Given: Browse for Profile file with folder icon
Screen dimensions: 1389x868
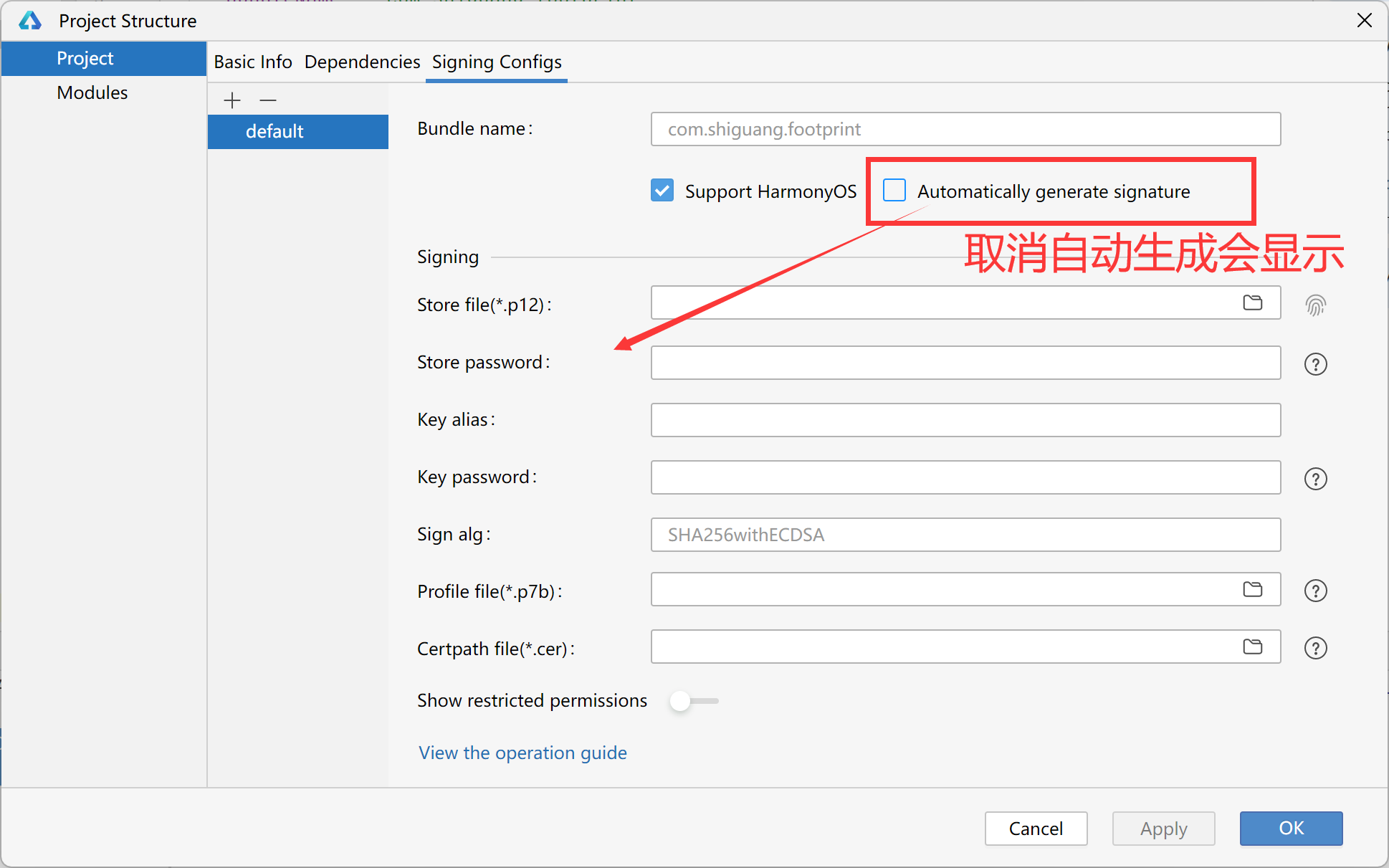Looking at the screenshot, I should (x=1252, y=589).
